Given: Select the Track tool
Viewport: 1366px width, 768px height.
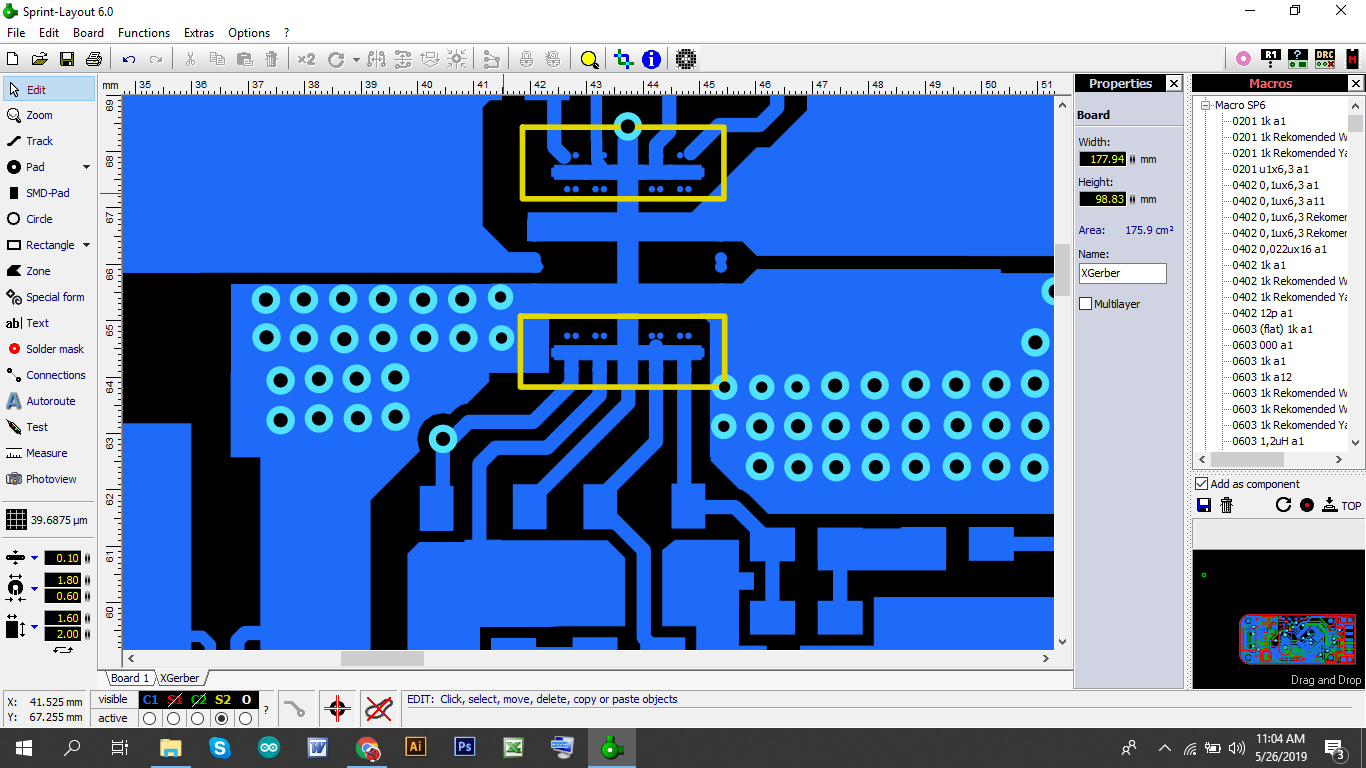Looking at the screenshot, I should 48,141.
